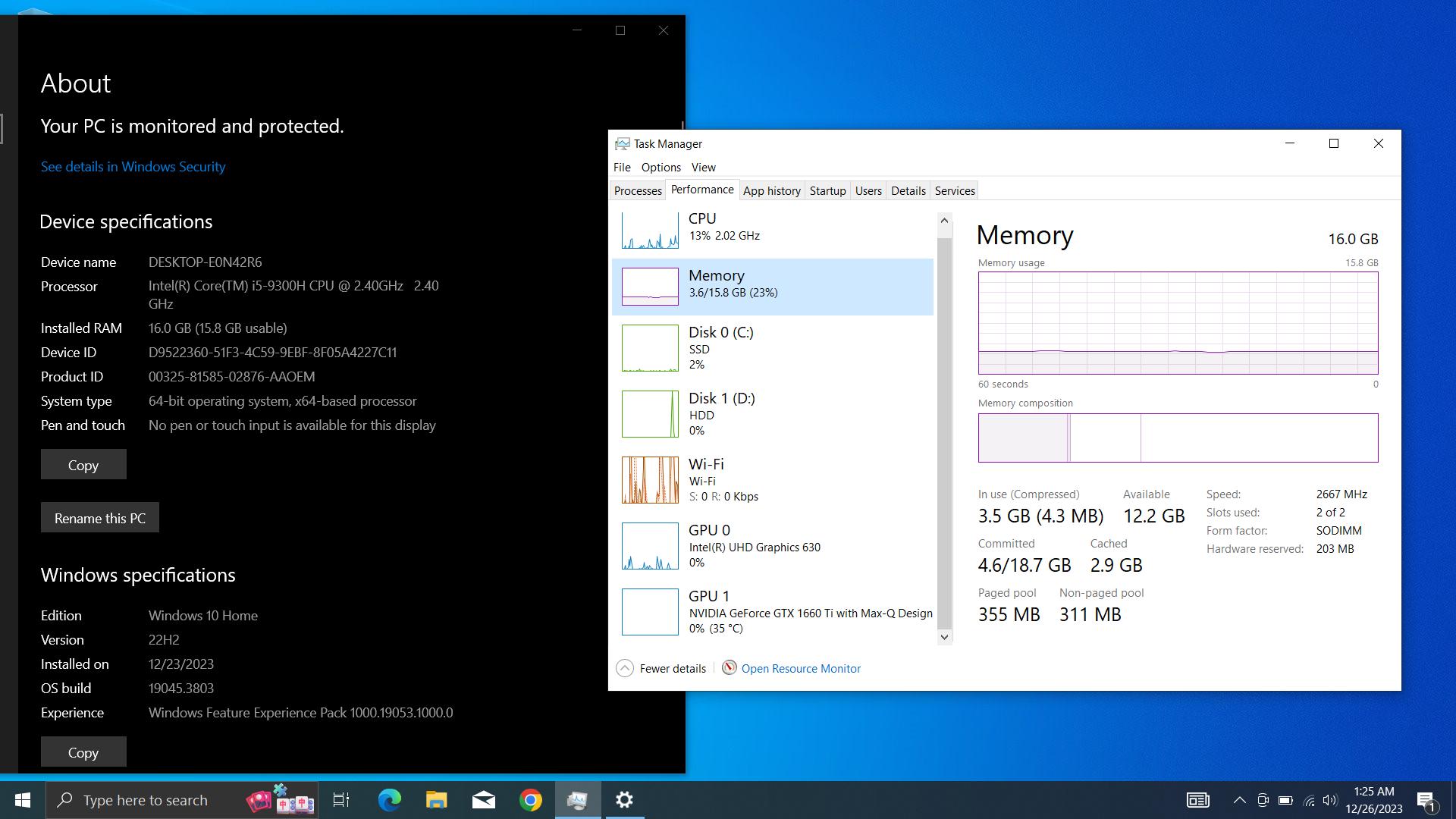This screenshot has height=819, width=1456.
Task: Click the Resource Monitor icon
Action: pos(729,667)
